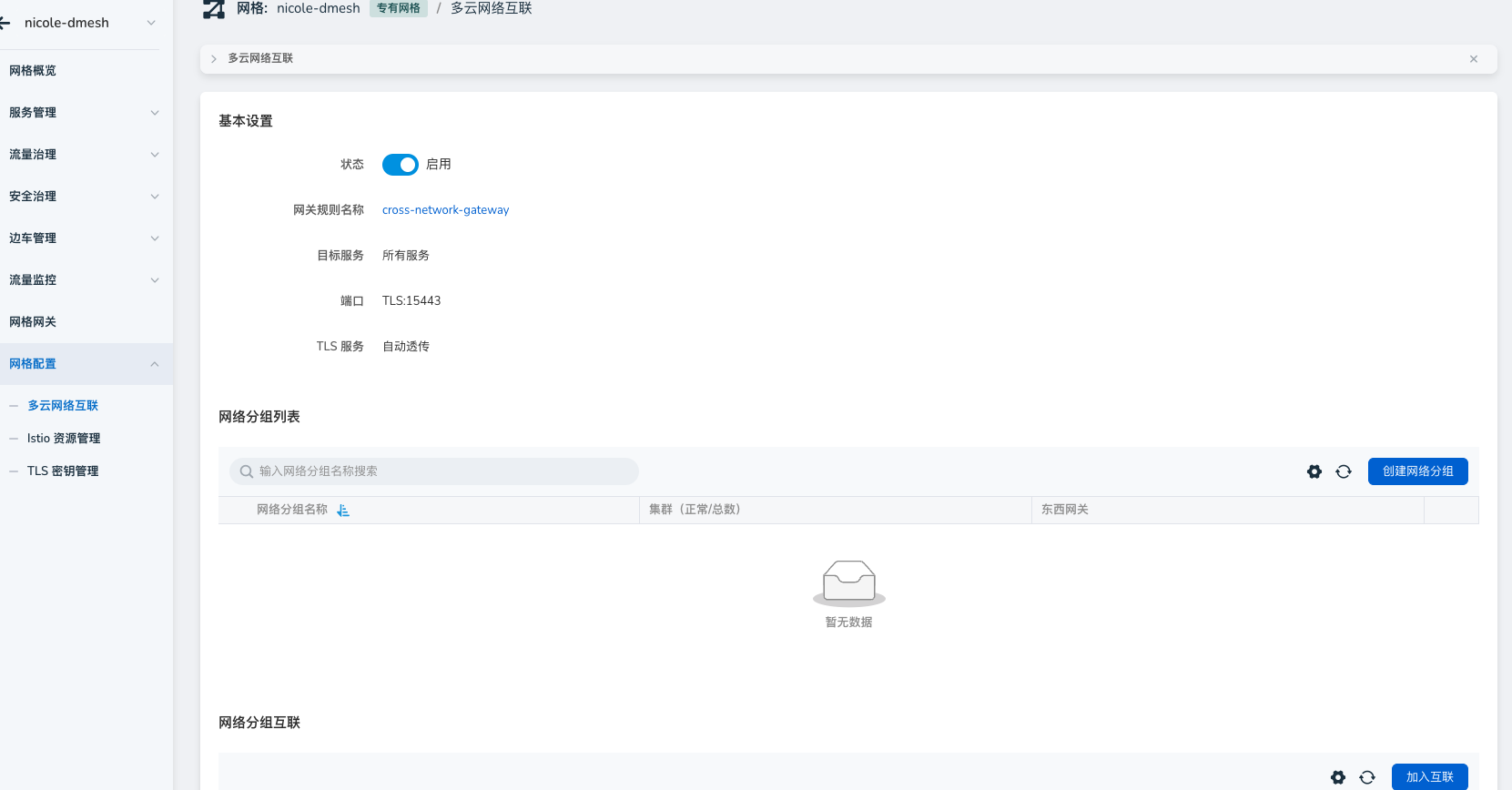Screen dimensions: 1512x790
Task: Expand the 多云网络互联 banner chevron
Action: tap(214, 59)
